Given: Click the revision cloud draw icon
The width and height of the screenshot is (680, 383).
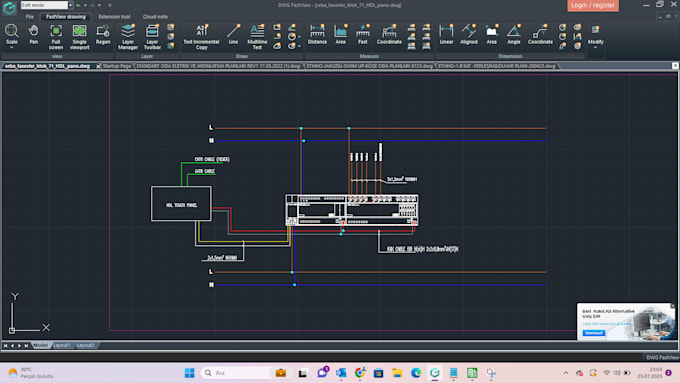Looking at the screenshot, I should point(277,46).
